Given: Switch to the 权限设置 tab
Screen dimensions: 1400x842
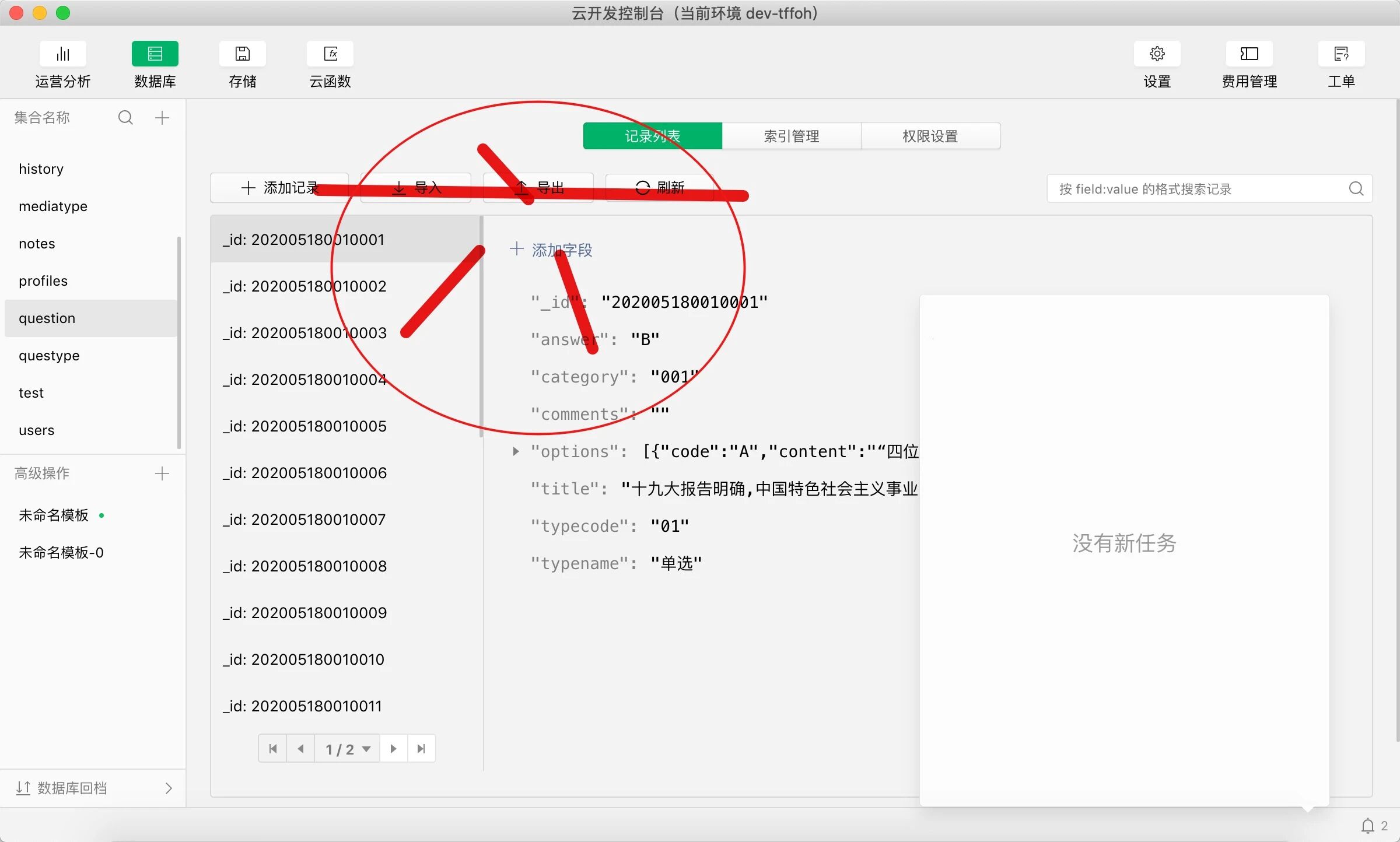Looking at the screenshot, I should click(x=930, y=136).
